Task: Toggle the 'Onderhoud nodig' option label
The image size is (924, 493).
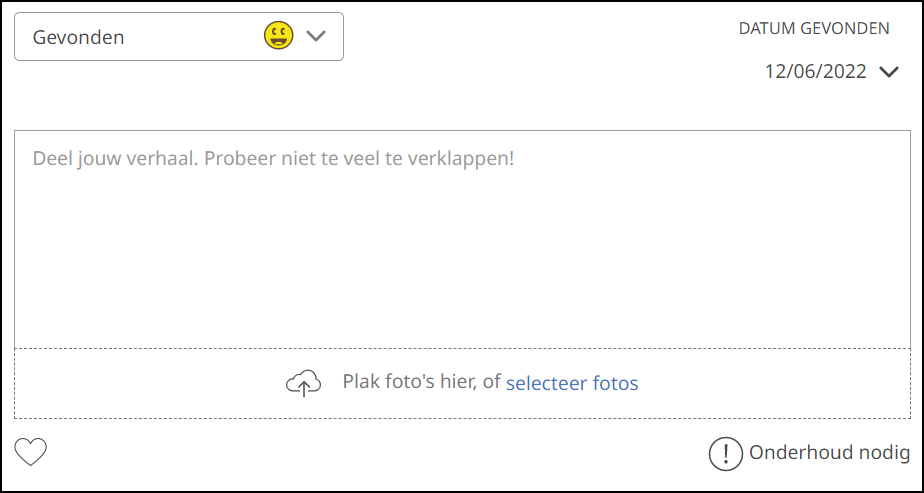Action: 829,453
